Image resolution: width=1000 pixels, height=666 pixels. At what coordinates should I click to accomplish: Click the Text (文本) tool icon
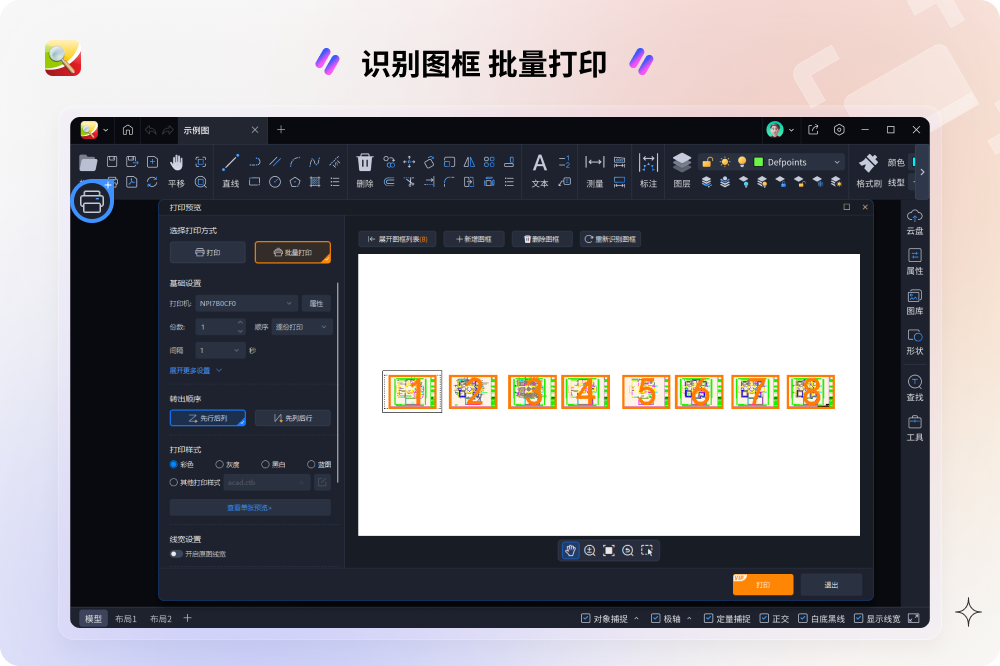tap(540, 161)
